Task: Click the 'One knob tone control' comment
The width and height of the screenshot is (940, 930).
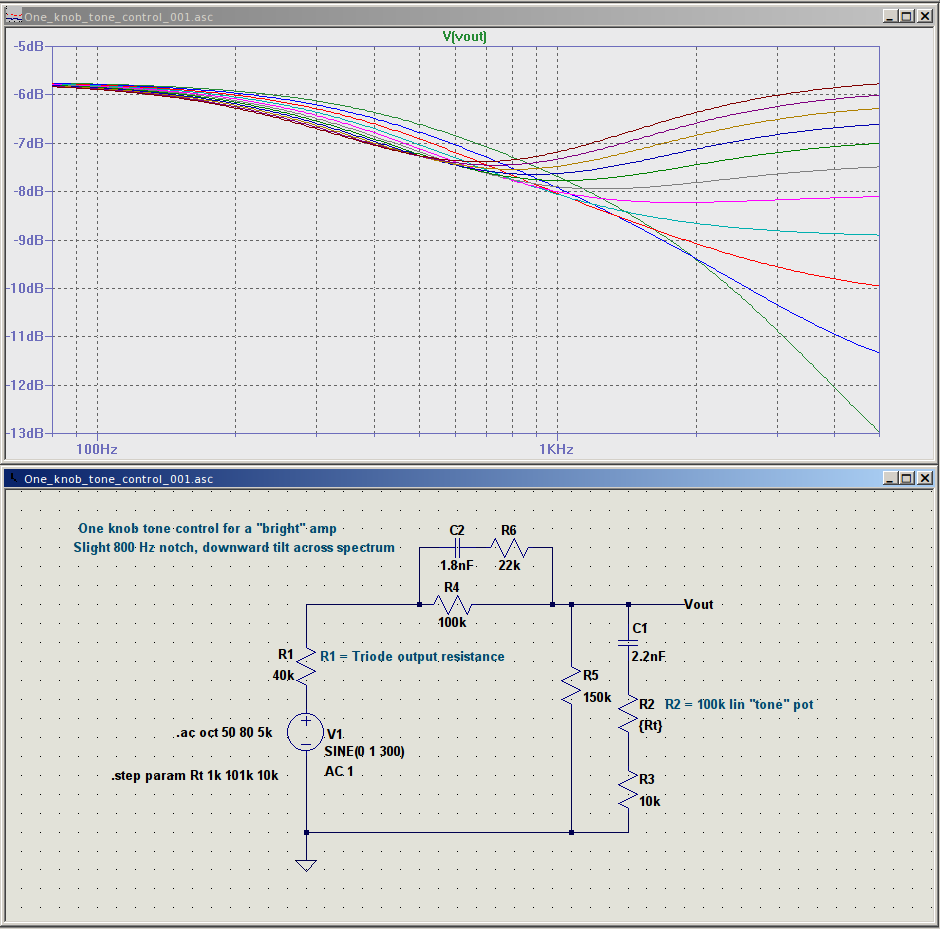Action: 207,529
